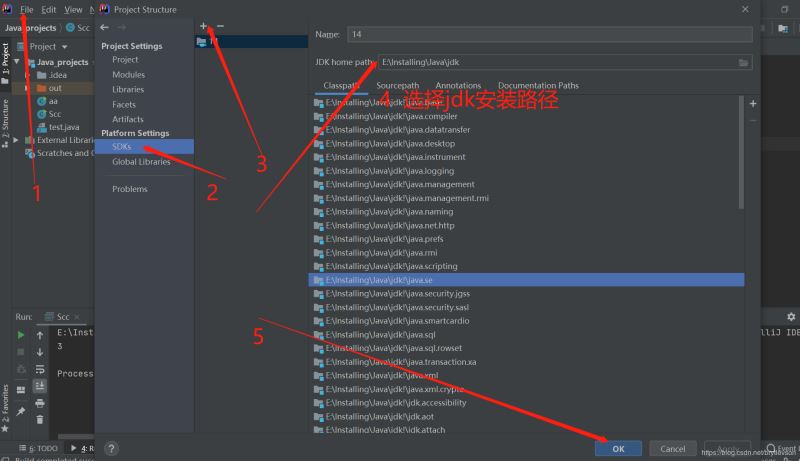Click the Cancel button
Image resolution: width=800 pixels, height=461 pixels.
click(673, 449)
